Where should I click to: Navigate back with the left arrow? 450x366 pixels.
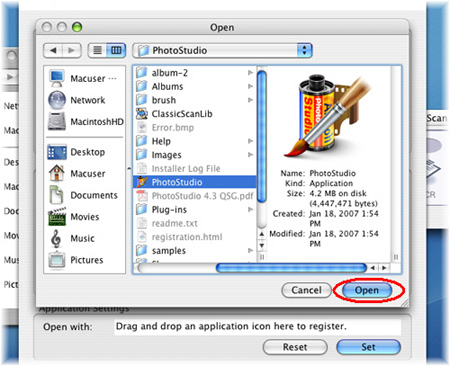(x=53, y=50)
